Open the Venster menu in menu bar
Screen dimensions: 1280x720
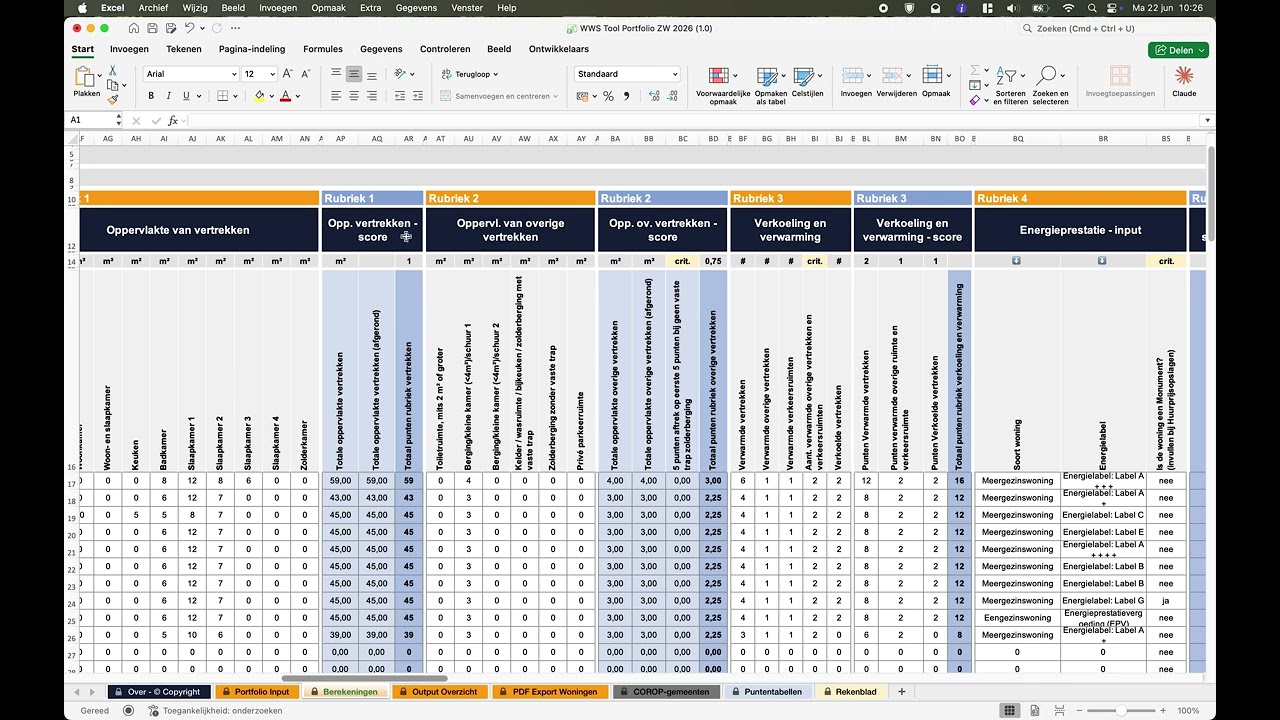[x=467, y=8]
